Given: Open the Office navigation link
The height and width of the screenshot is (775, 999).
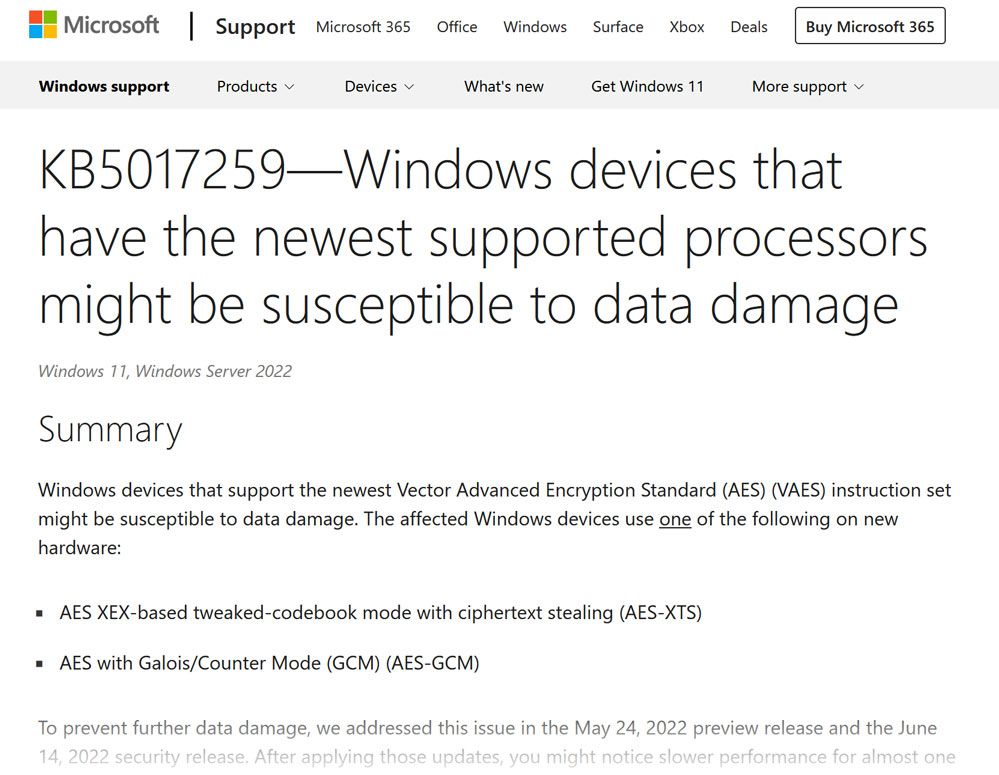Looking at the screenshot, I should click(457, 27).
